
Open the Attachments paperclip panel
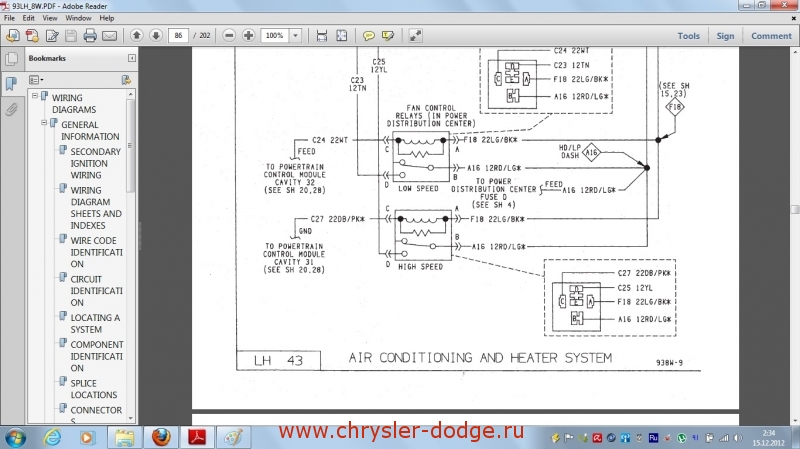11,109
